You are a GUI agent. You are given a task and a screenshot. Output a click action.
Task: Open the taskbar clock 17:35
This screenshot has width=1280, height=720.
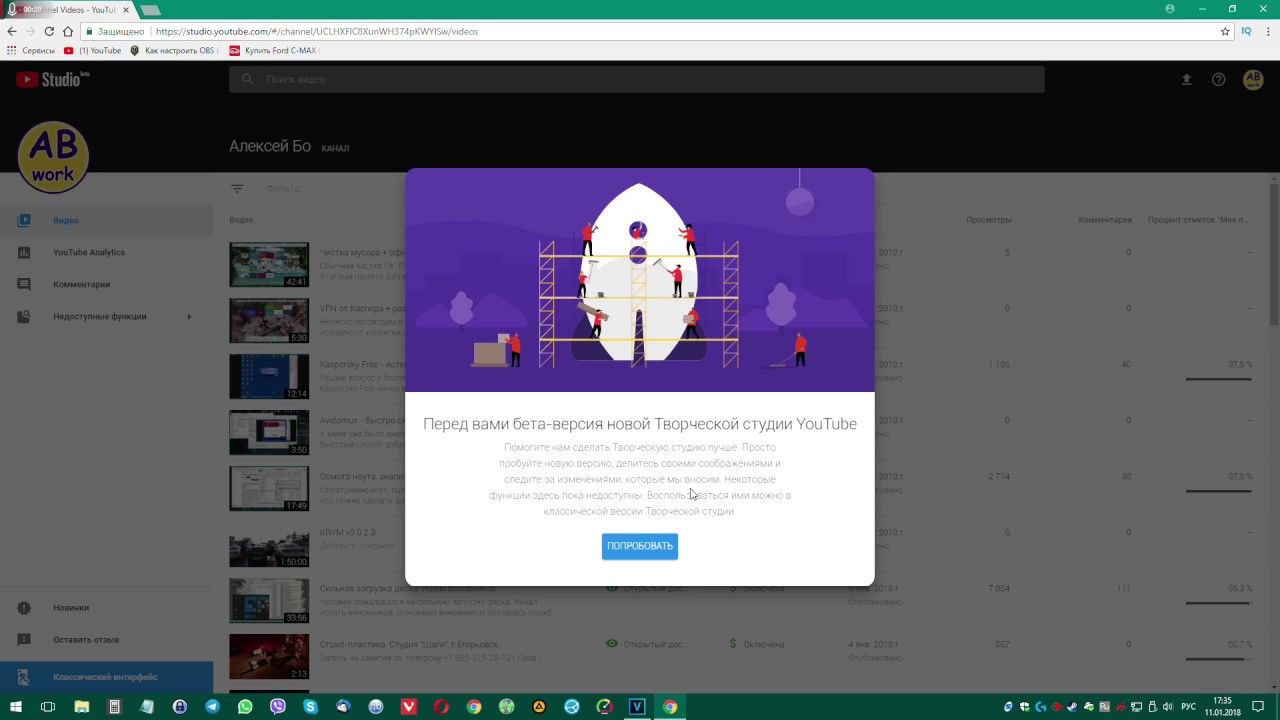[x=1222, y=707]
